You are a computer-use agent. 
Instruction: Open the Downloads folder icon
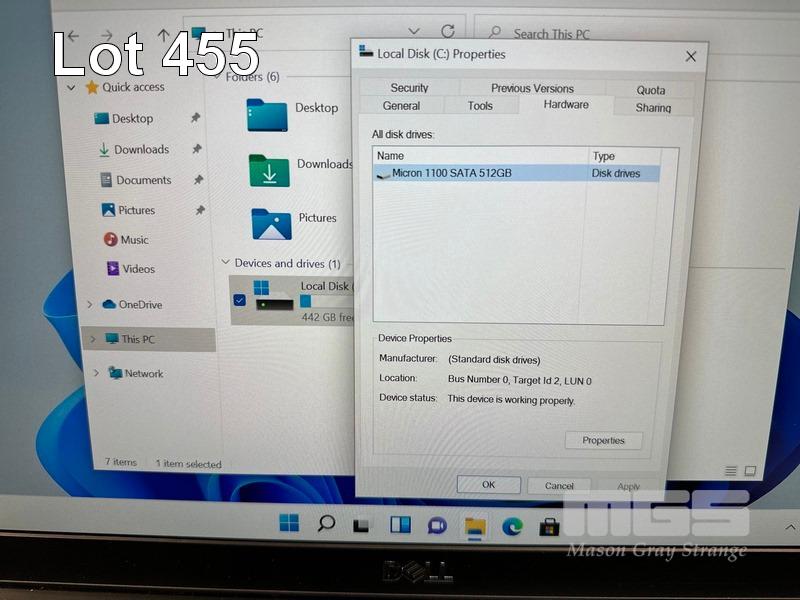[269, 170]
